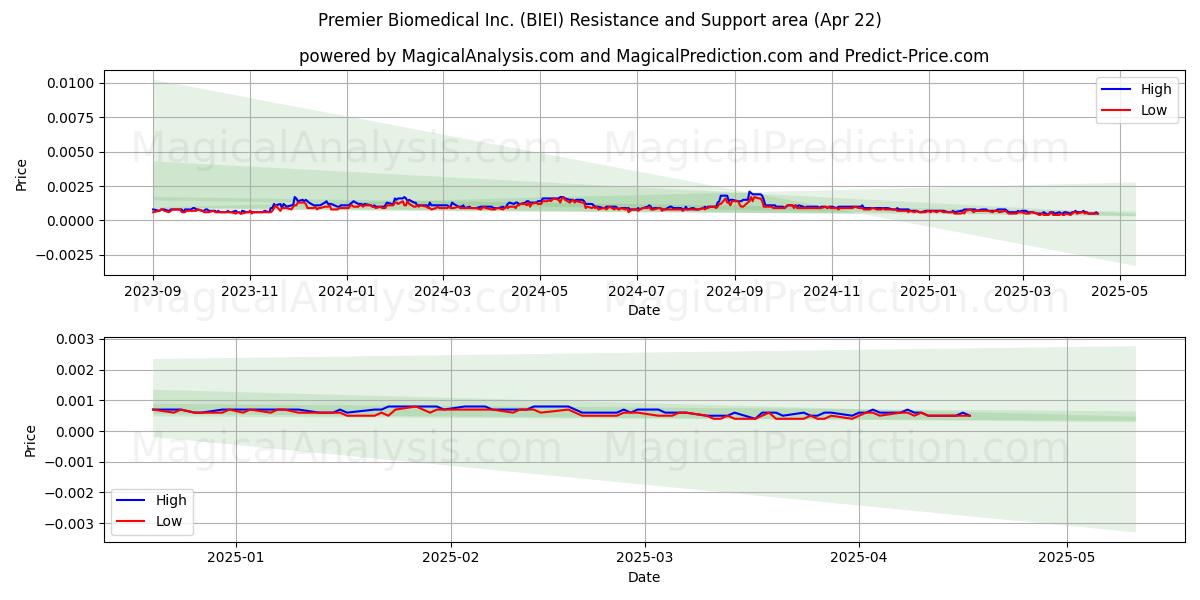
Task: Click the '2025-01' tick label in the top chart
Action: click(929, 290)
